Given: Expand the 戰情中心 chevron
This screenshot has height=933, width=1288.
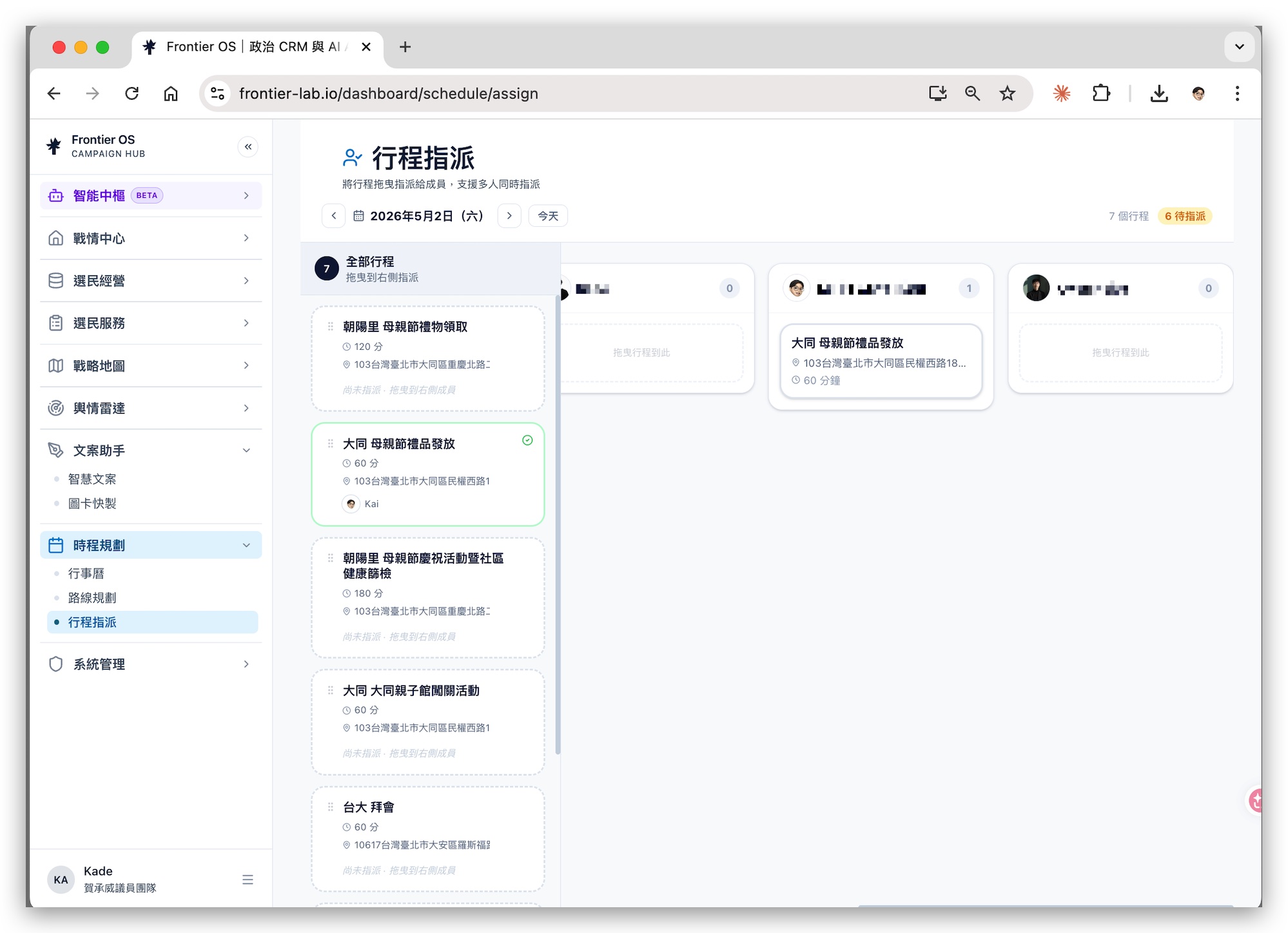Looking at the screenshot, I should pyautogui.click(x=246, y=238).
